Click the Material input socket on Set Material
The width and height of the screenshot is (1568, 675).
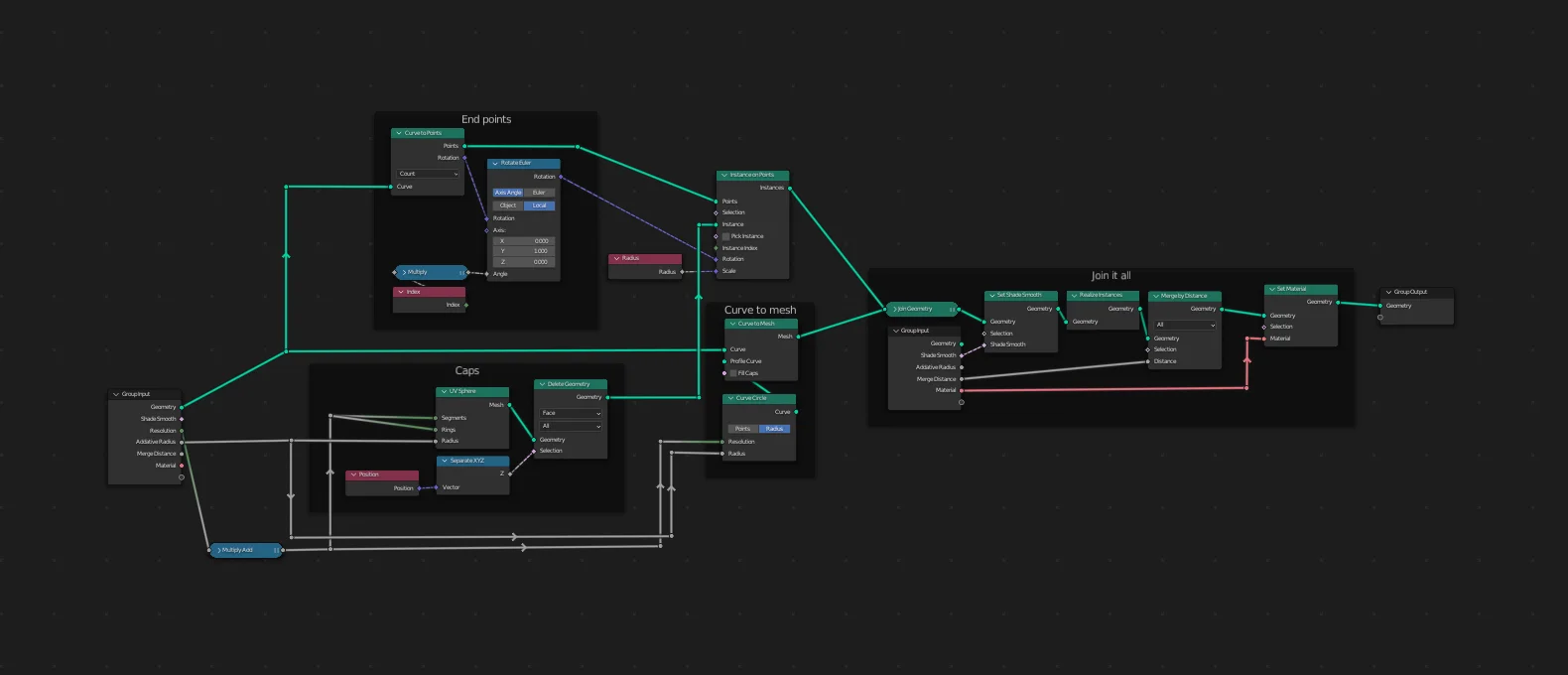(x=1263, y=338)
